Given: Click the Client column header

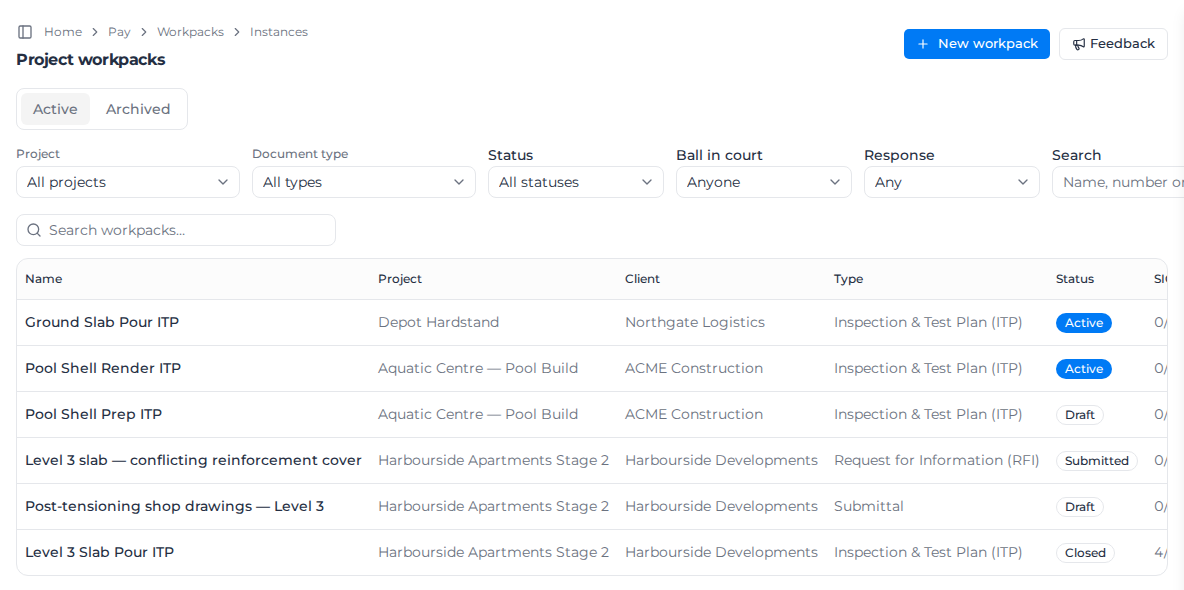Looking at the screenshot, I should click(643, 279).
